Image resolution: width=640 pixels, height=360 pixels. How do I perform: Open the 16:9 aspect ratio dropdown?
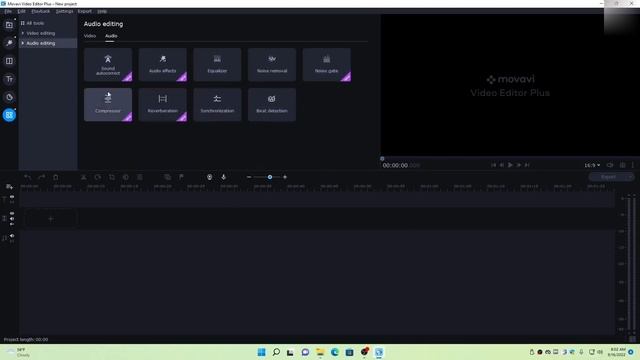[x=592, y=165]
